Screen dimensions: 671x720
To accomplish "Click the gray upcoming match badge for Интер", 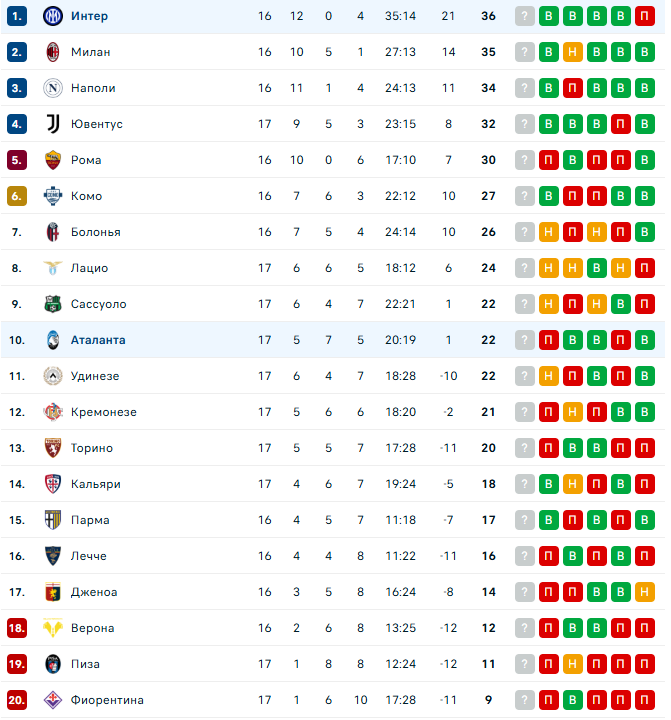I will [x=524, y=16].
